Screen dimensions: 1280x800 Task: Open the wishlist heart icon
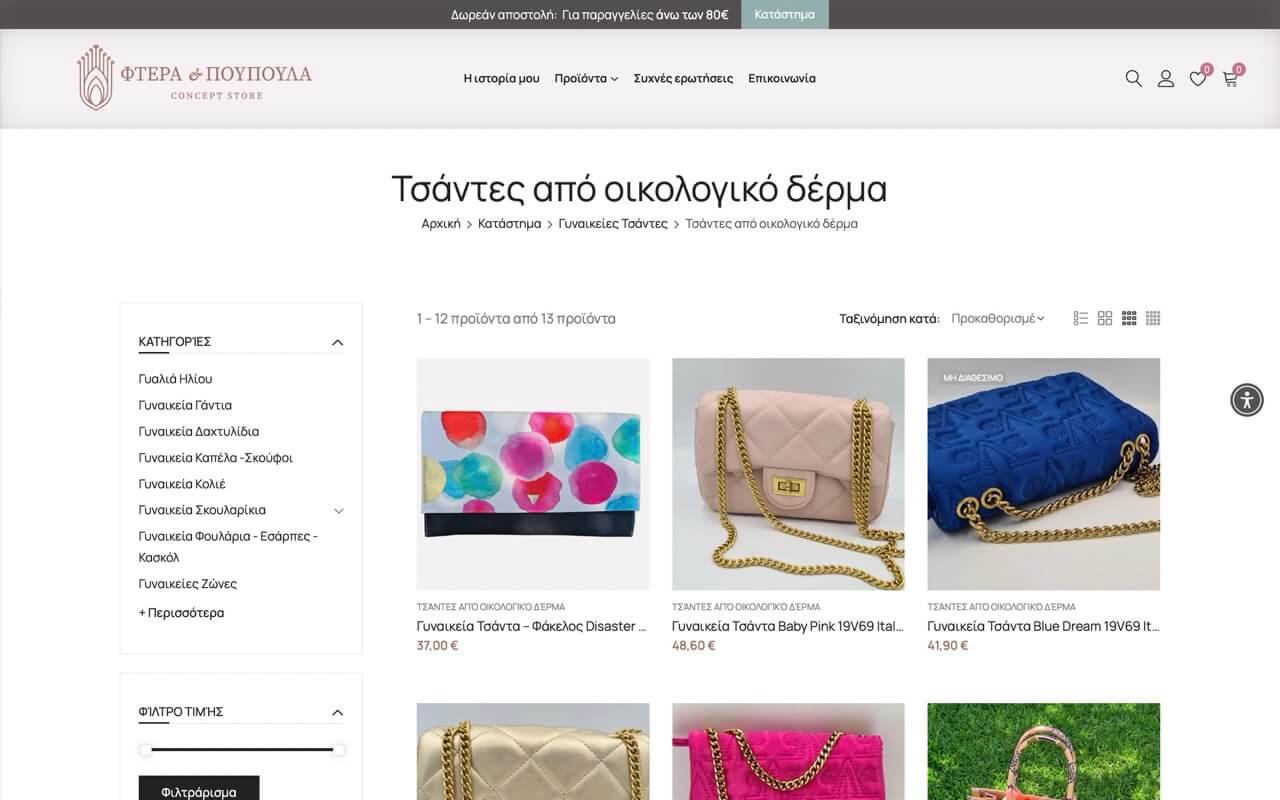[x=1197, y=78]
